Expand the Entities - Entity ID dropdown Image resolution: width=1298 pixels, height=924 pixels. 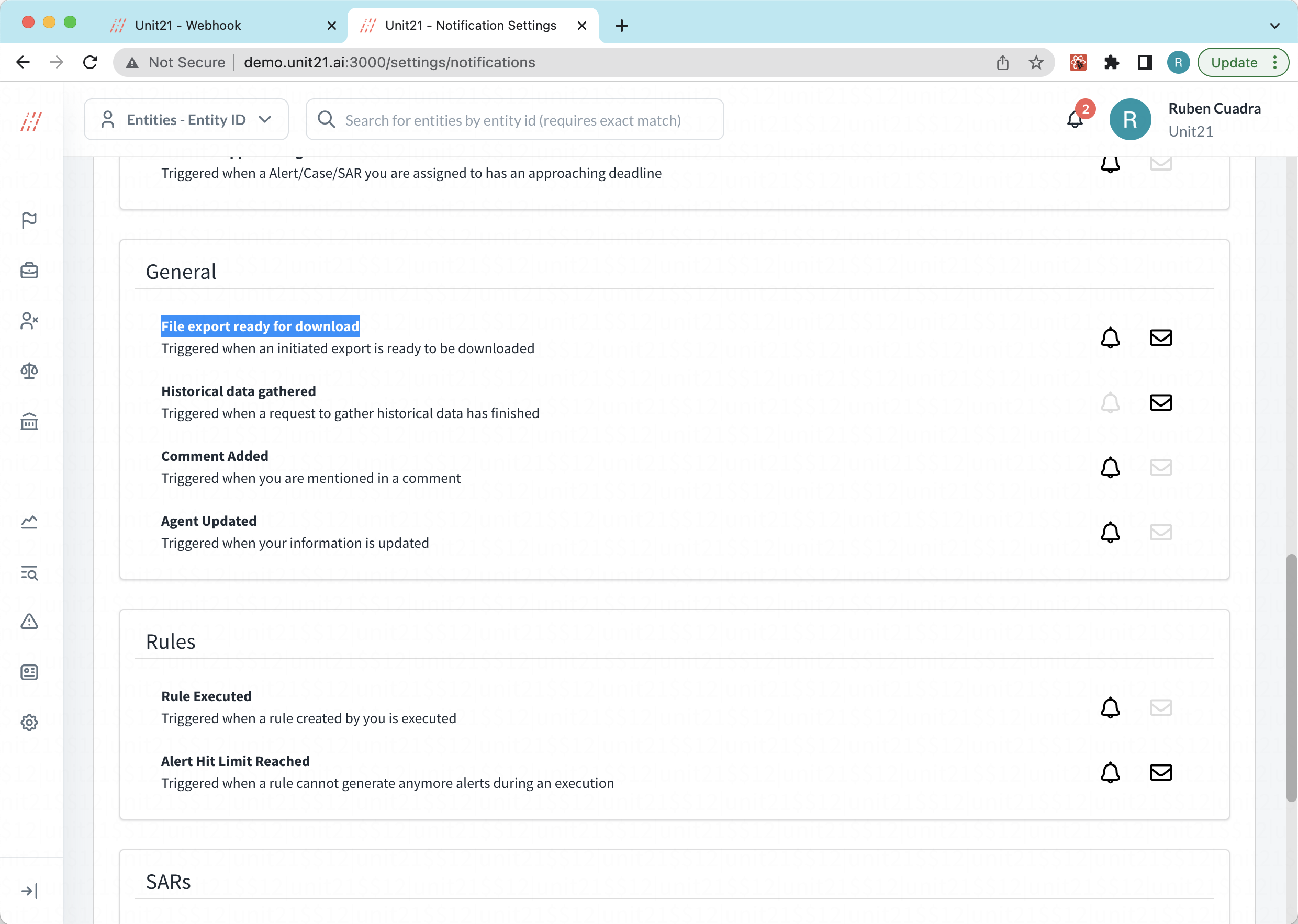pyautogui.click(x=186, y=119)
